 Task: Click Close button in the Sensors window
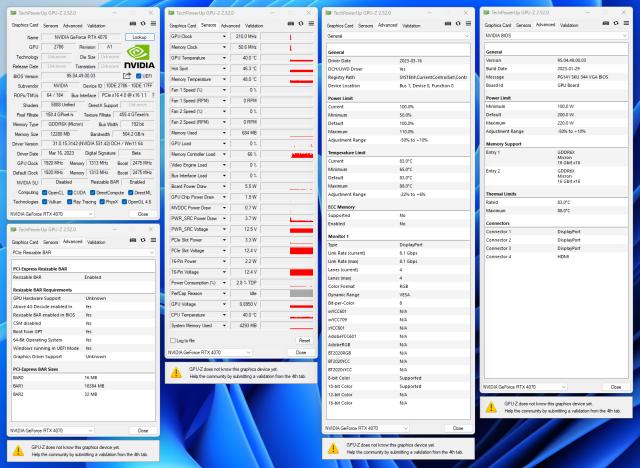[301, 352]
